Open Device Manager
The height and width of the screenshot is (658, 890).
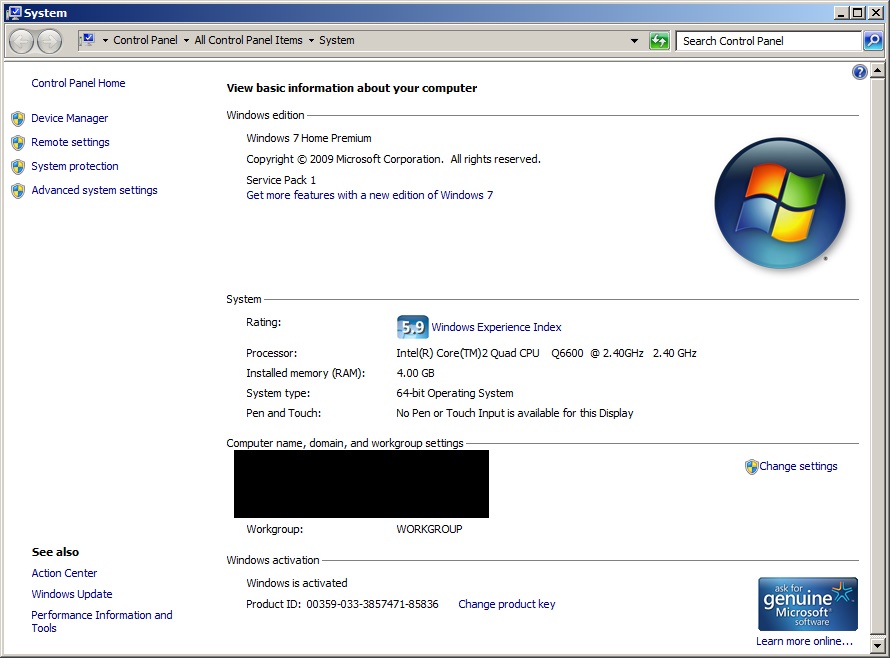click(69, 118)
